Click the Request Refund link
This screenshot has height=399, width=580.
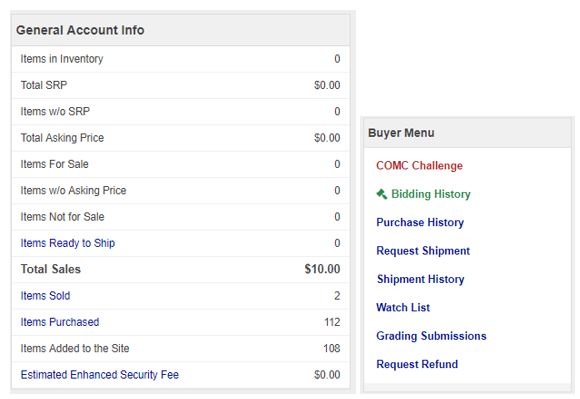point(417,364)
